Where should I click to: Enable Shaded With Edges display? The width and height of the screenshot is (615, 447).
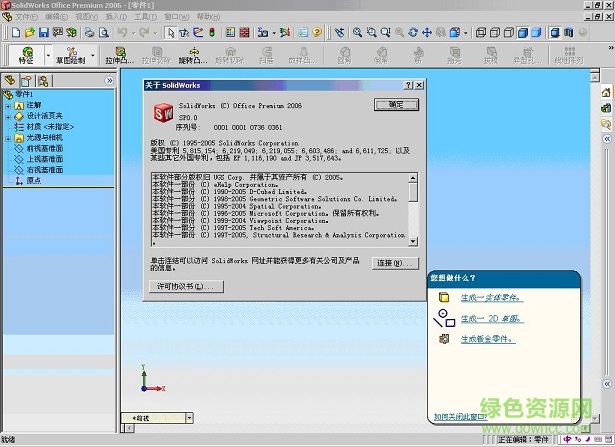pos(522,33)
